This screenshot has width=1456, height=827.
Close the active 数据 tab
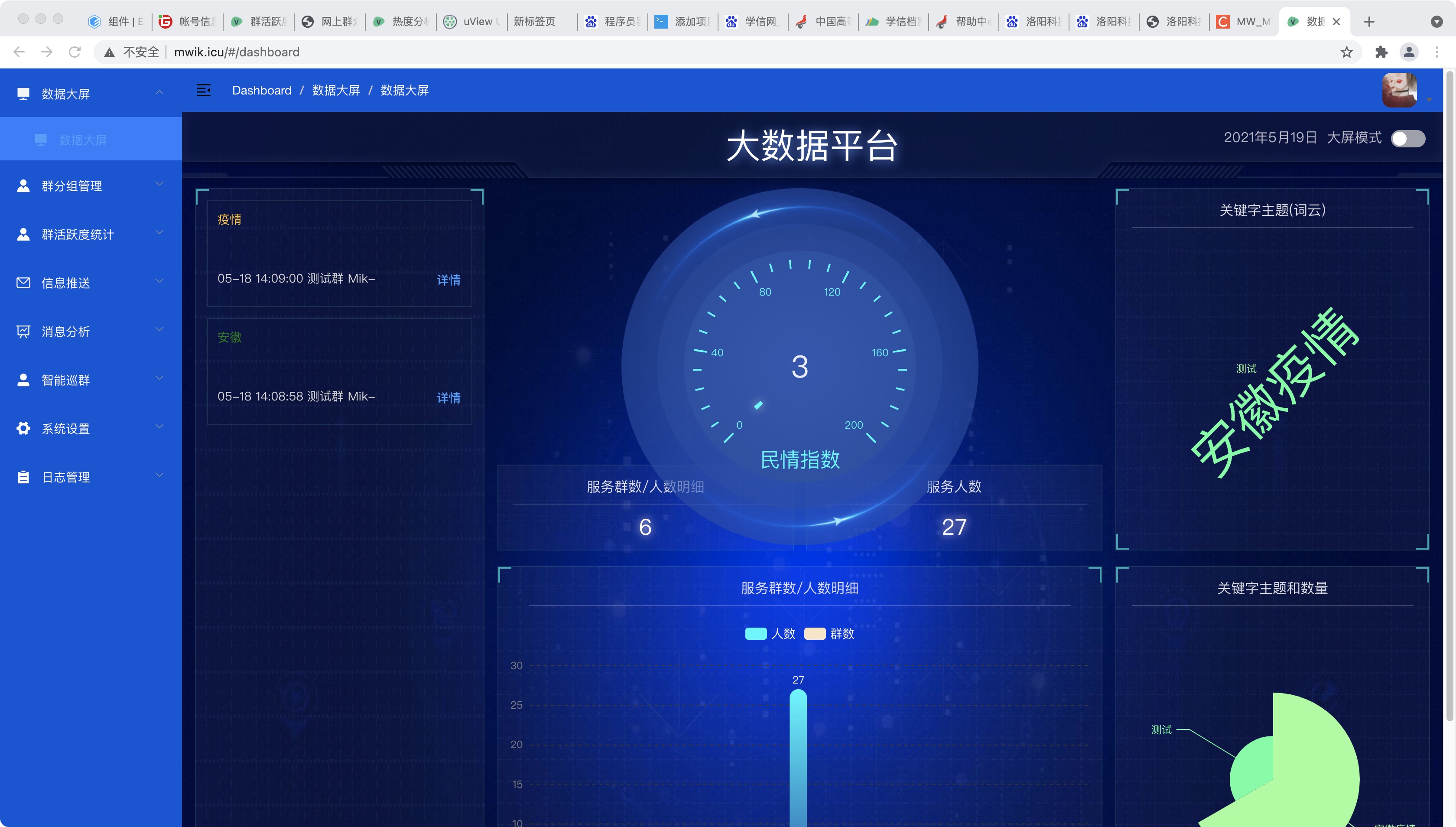[x=1337, y=22]
